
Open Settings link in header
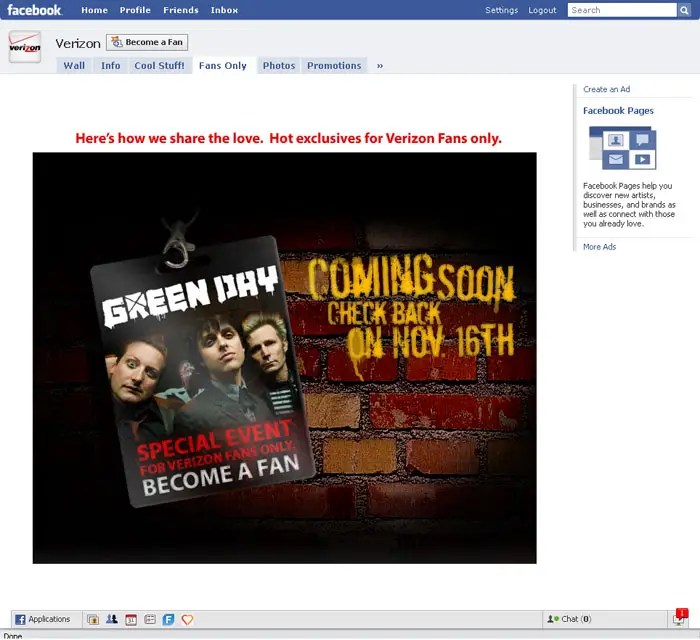coord(501,10)
